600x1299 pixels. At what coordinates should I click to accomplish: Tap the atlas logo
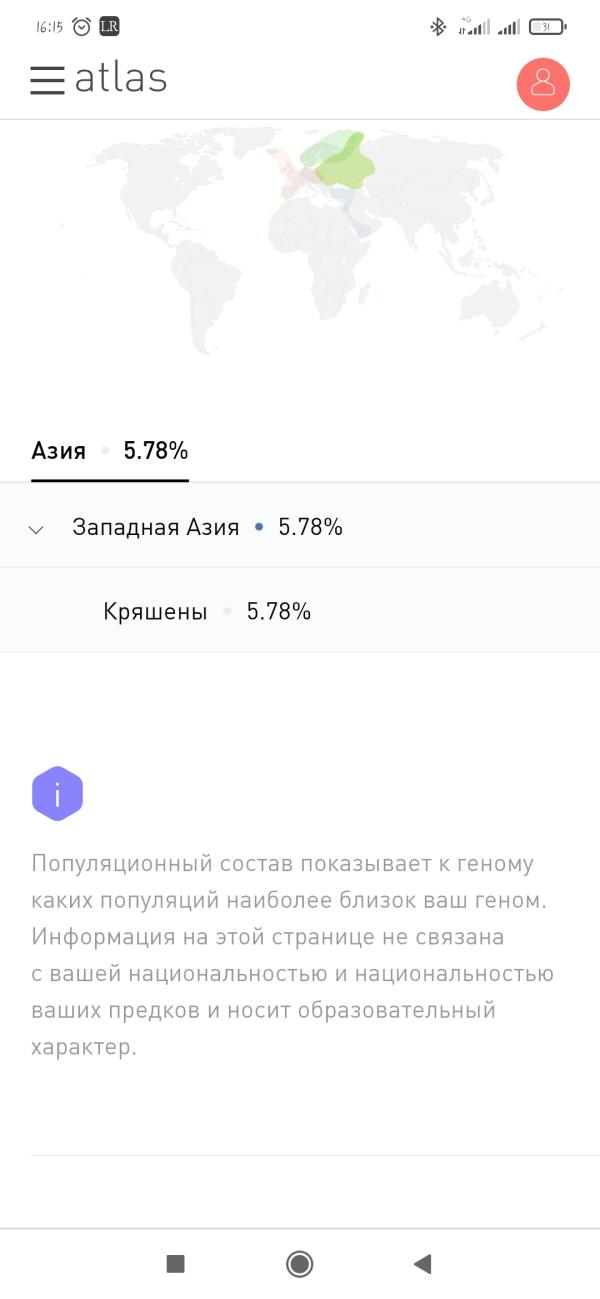click(x=120, y=79)
